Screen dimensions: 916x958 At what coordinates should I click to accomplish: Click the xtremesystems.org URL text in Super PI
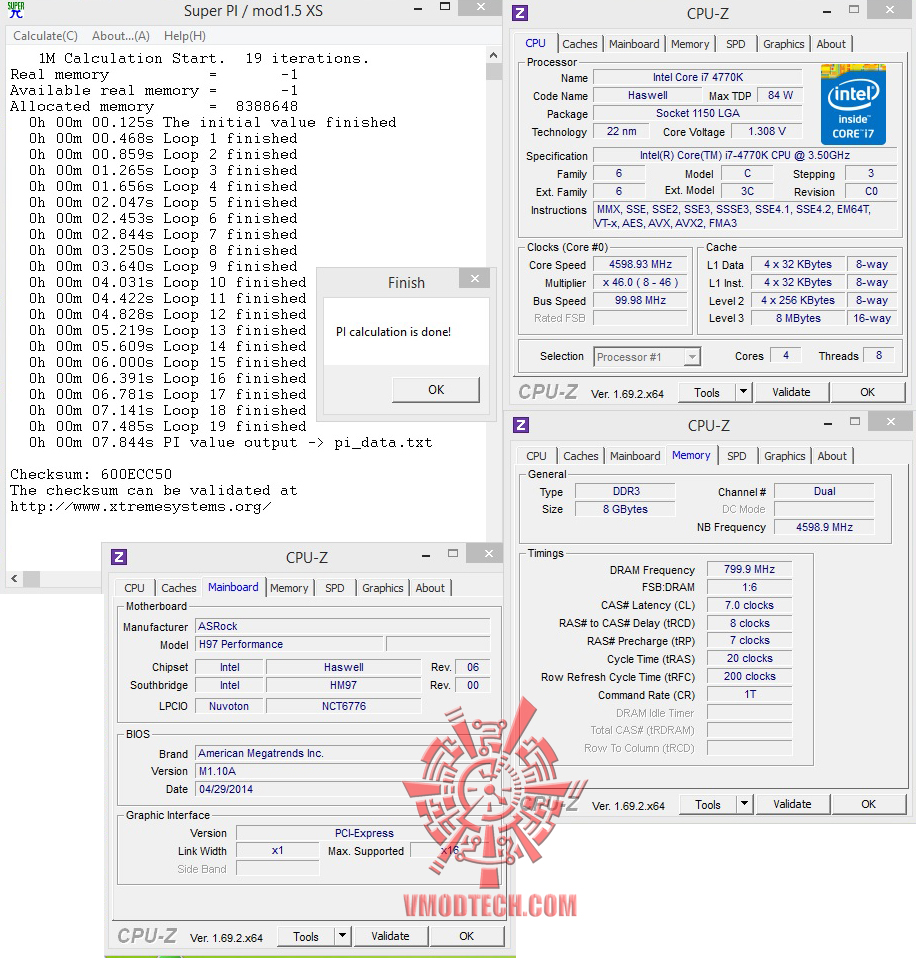point(141,507)
